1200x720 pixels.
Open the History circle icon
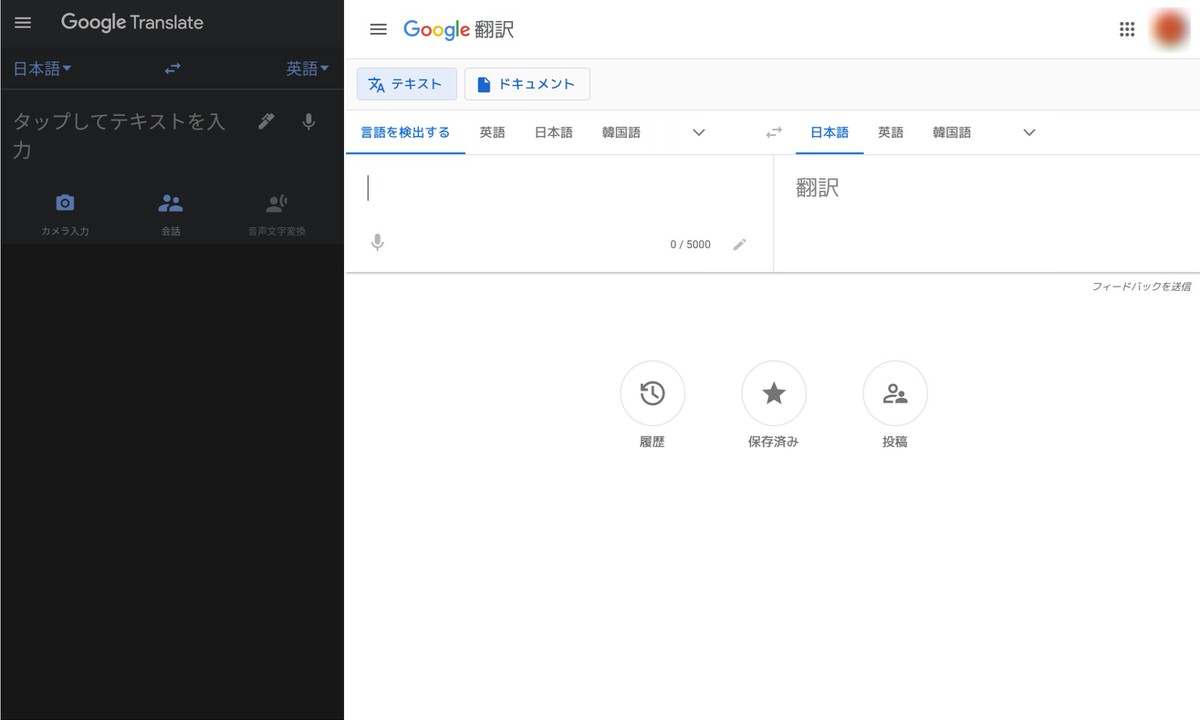(652, 392)
